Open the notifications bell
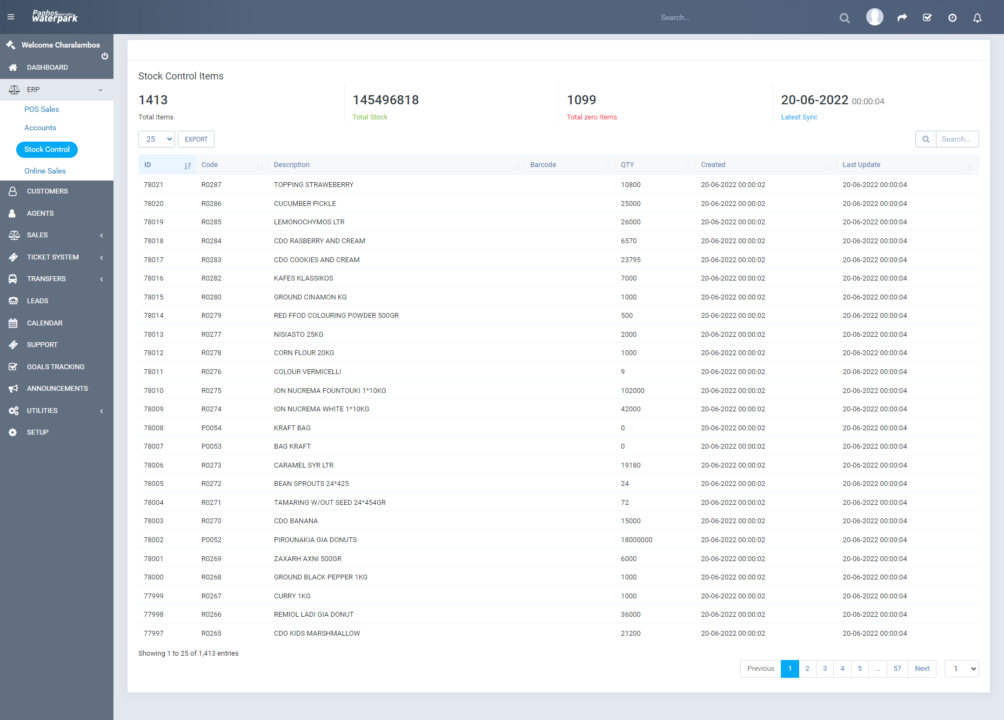This screenshot has height=720, width=1004. click(x=977, y=18)
